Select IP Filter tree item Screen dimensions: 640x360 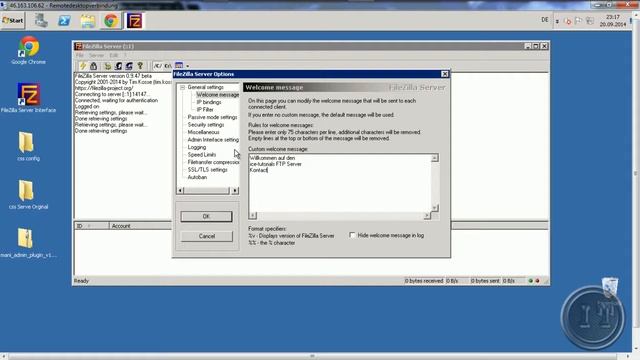point(205,109)
